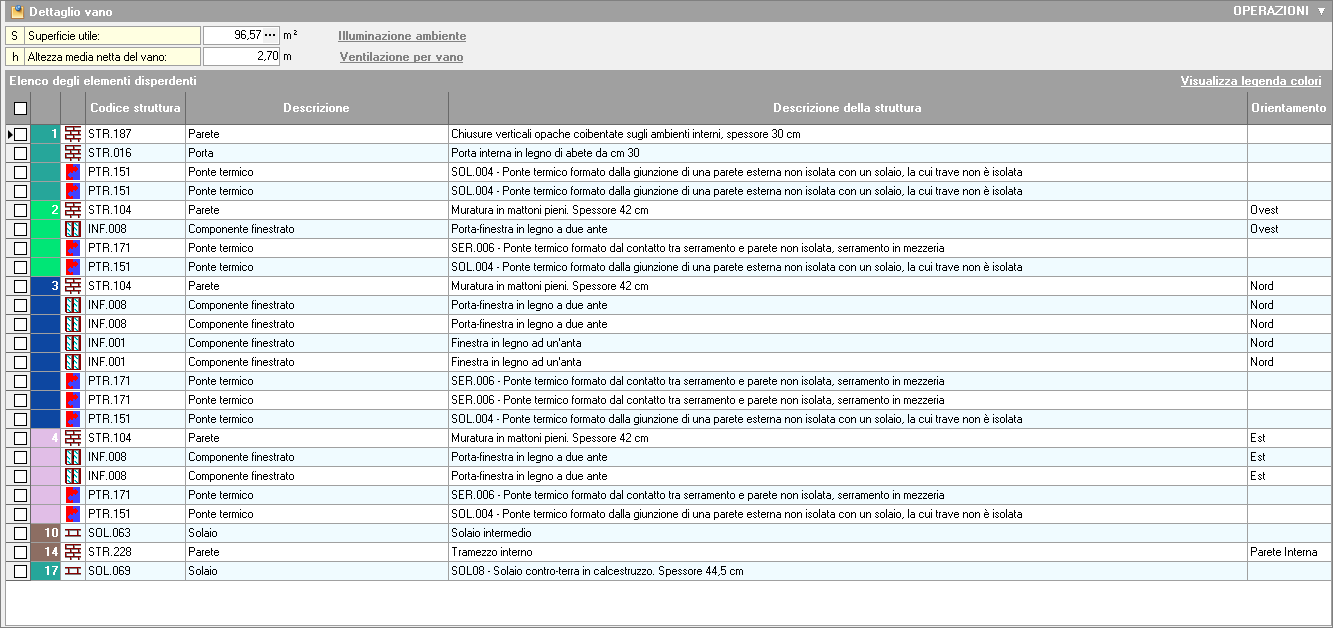Click the door icon of row STR.016
Viewport: 1333px width, 628px height.
(73, 153)
